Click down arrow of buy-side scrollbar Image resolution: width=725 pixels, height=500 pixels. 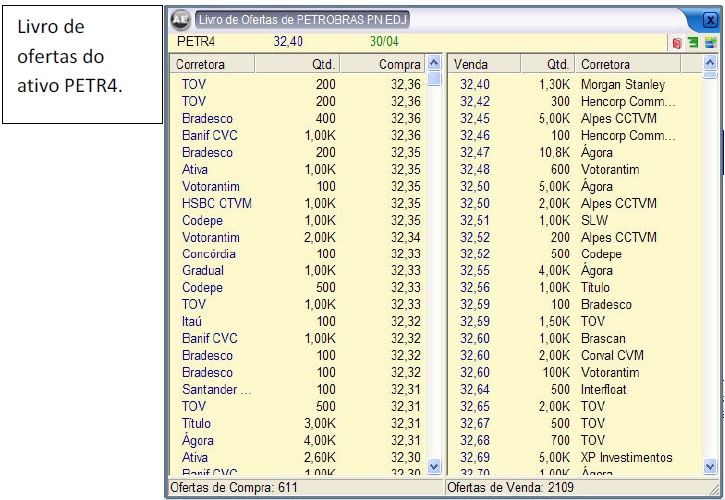click(434, 466)
